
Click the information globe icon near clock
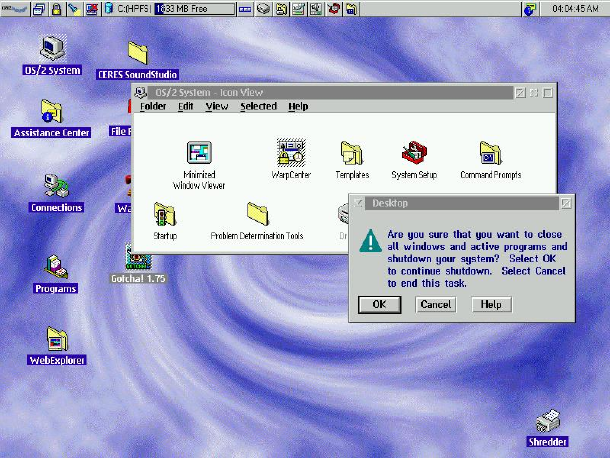(x=529, y=9)
